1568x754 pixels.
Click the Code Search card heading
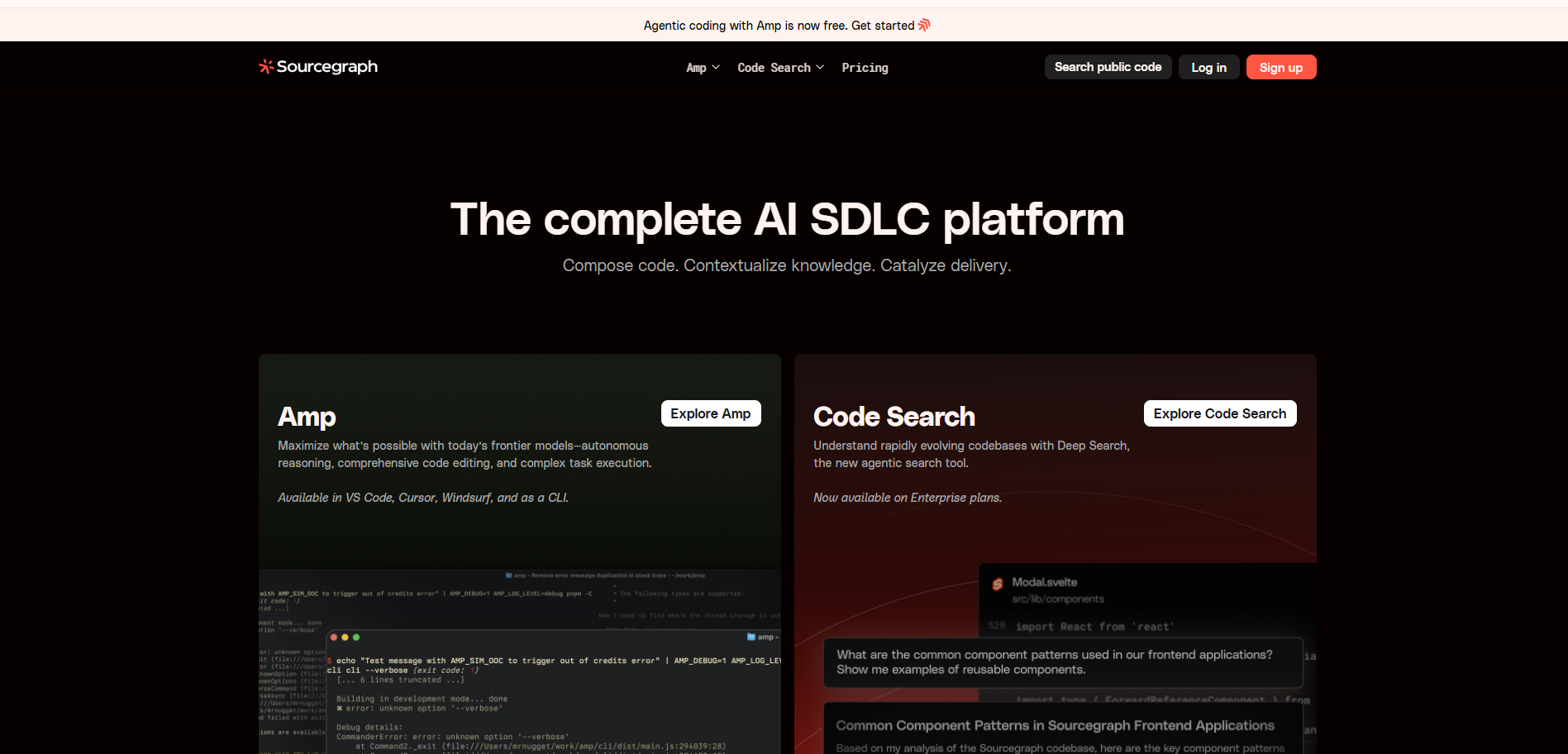pyautogui.click(x=894, y=417)
